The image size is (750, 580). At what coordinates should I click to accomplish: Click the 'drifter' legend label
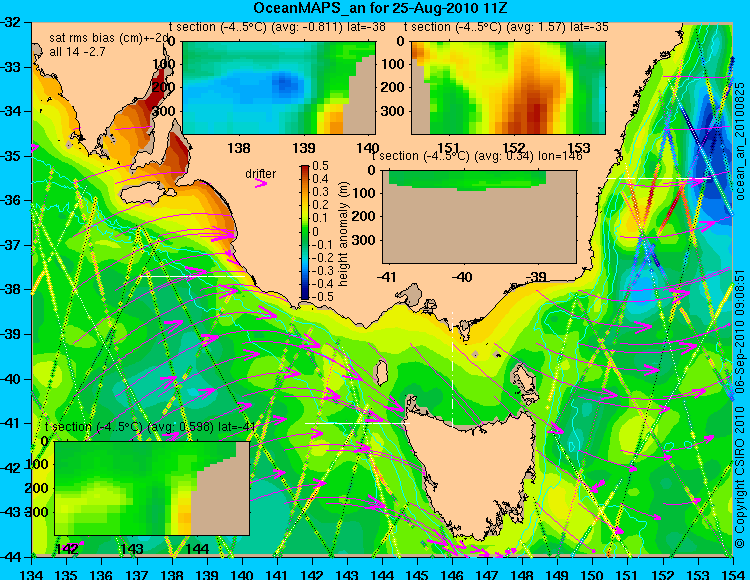260,174
